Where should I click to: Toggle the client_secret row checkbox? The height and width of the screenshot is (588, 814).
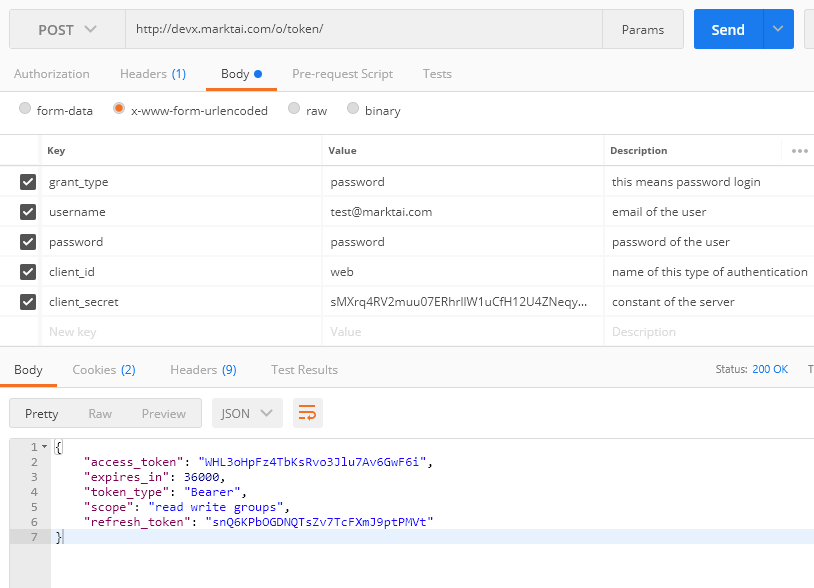pyautogui.click(x=27, y=301)
